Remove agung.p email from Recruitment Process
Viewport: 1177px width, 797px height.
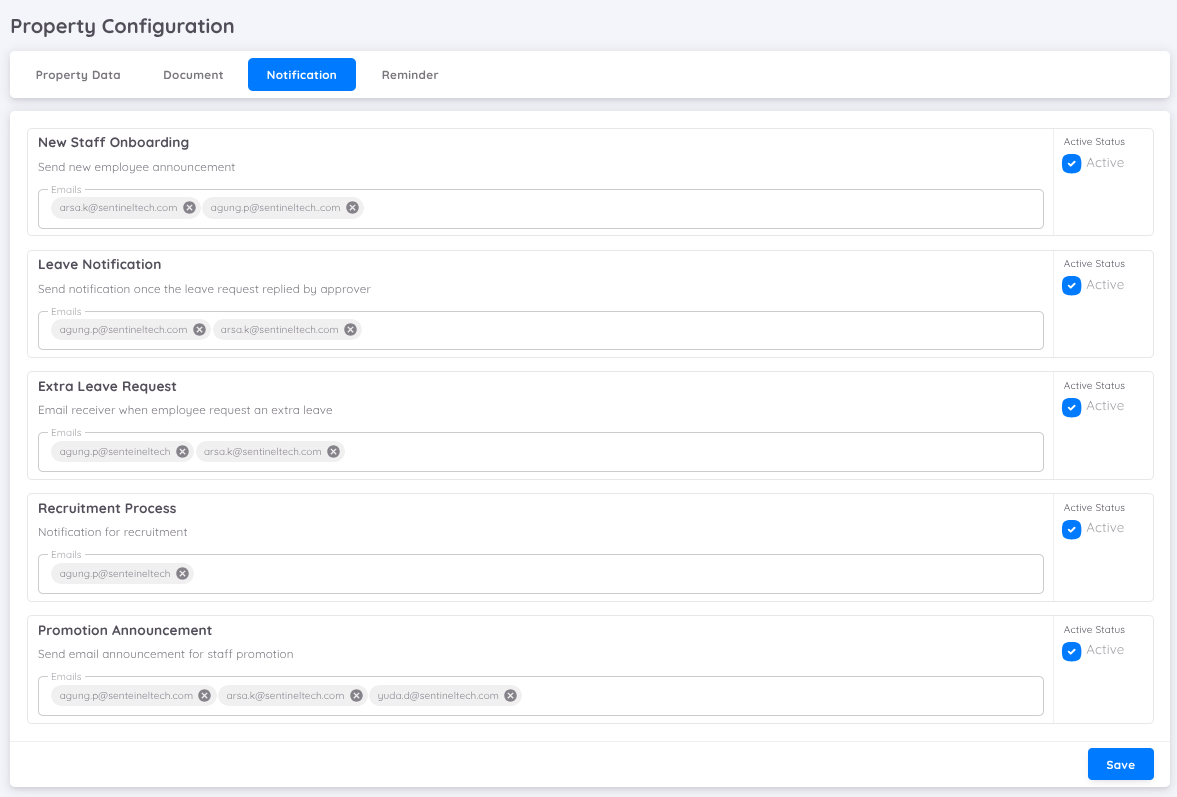[x=182, y=573]
